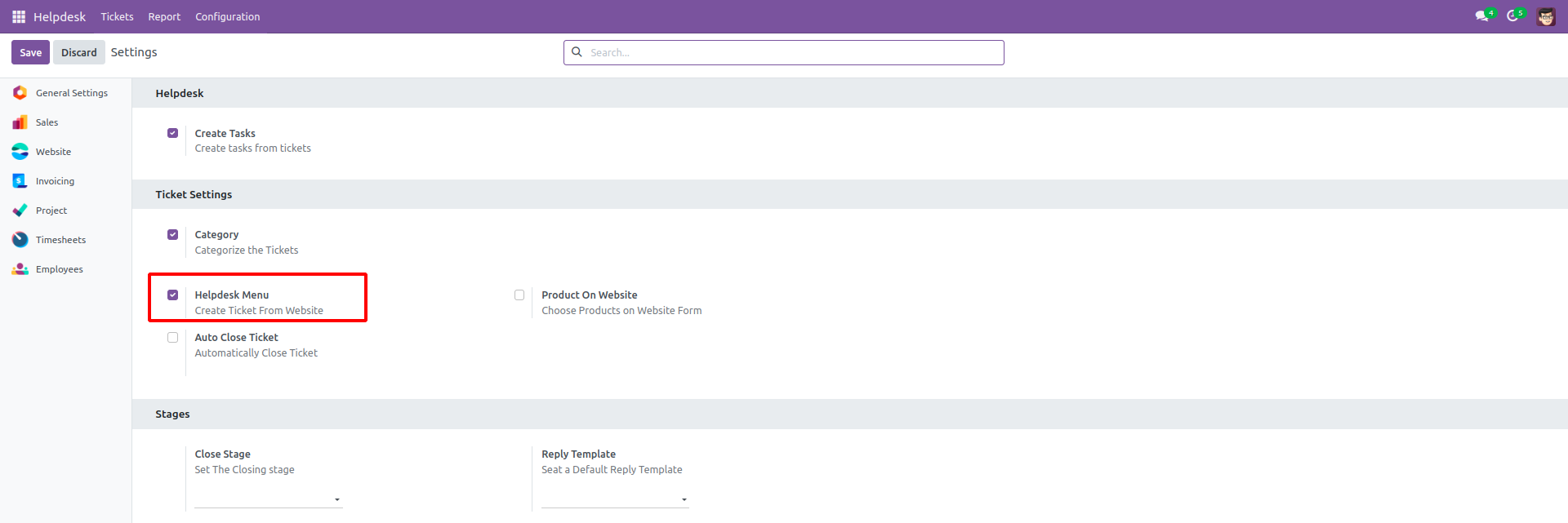The image size is (1568, 523).
Task: Open the apps grid menu icon
Action: (19, 16)
